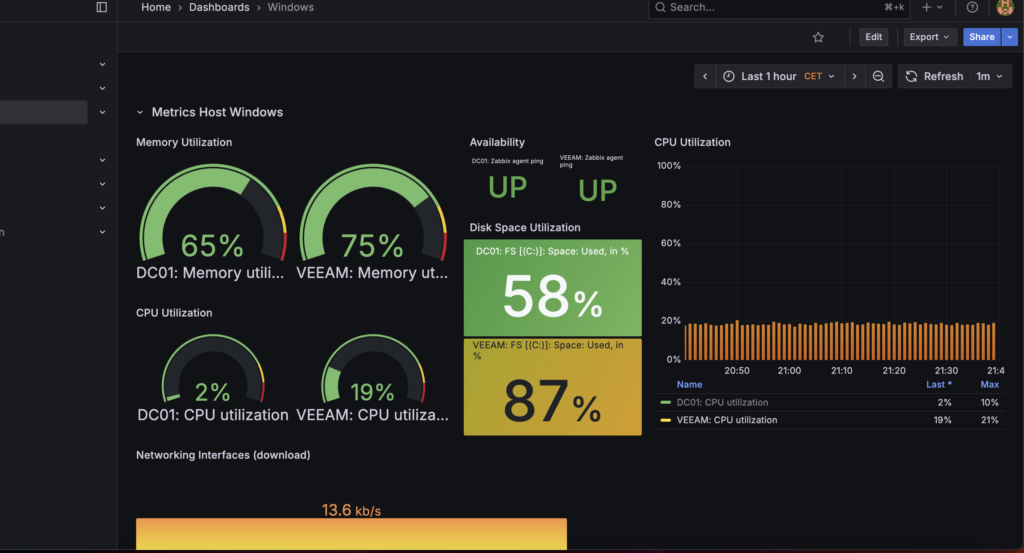Open the 1m refresh interval dropdown
The width and height of the screenshot is (1024, 553).
[x=989, y=77]
